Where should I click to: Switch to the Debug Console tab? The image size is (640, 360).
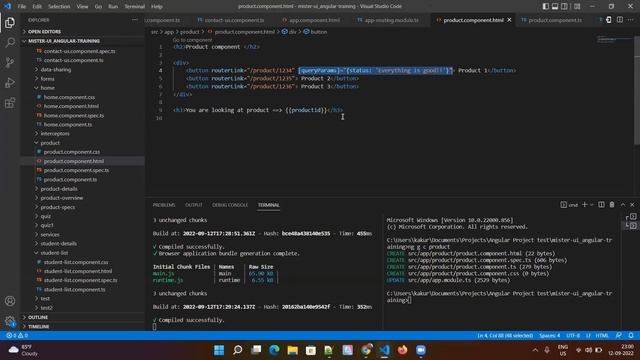coord(230,205)
